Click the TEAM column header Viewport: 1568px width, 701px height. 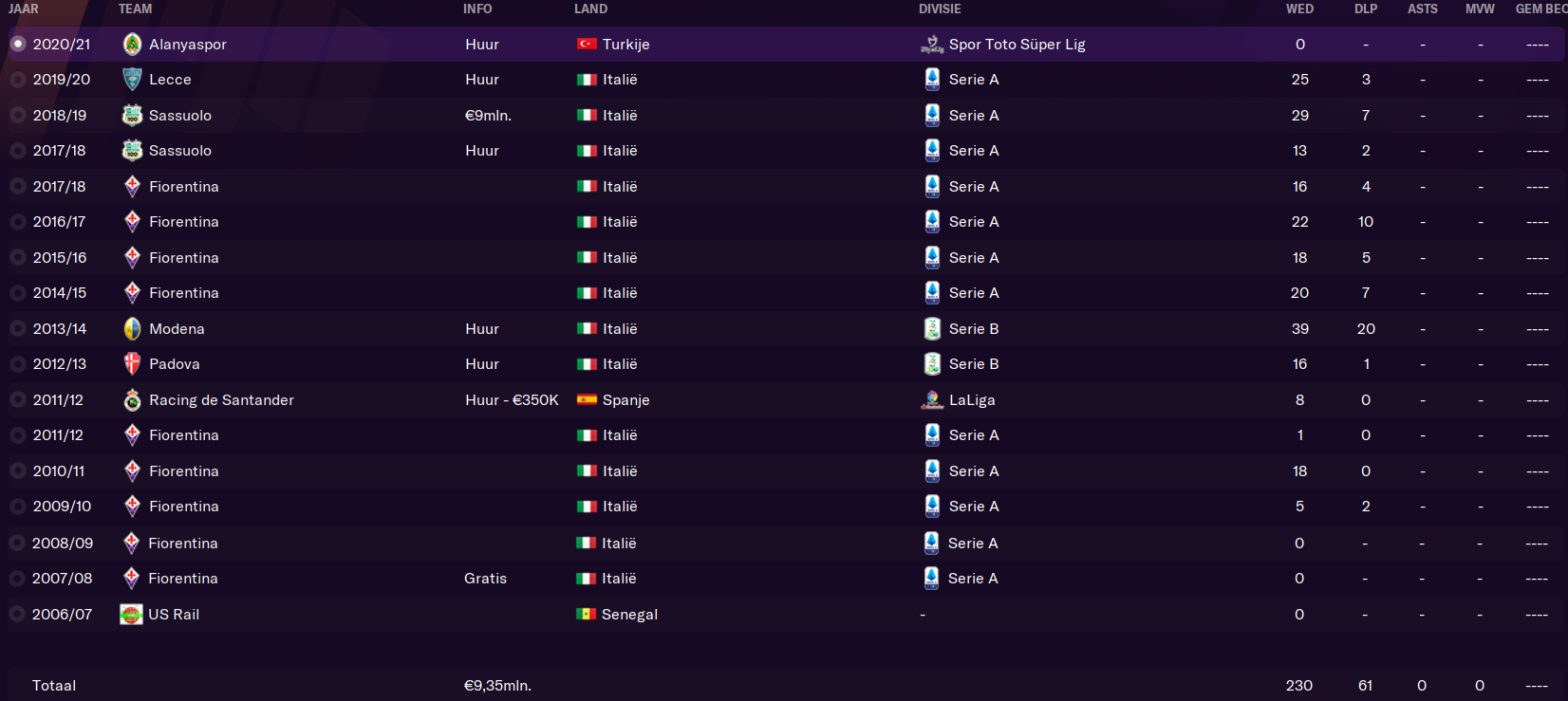click(x=135, y=9)
